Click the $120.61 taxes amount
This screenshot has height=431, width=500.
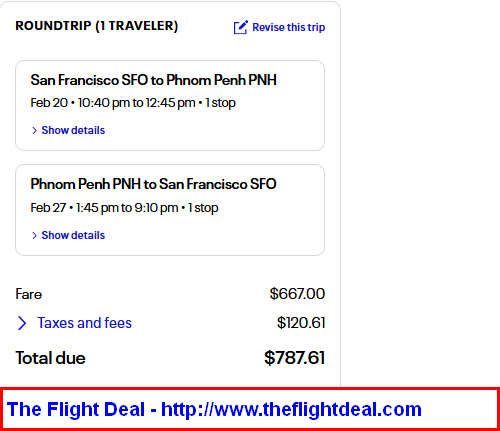(301, 323)
